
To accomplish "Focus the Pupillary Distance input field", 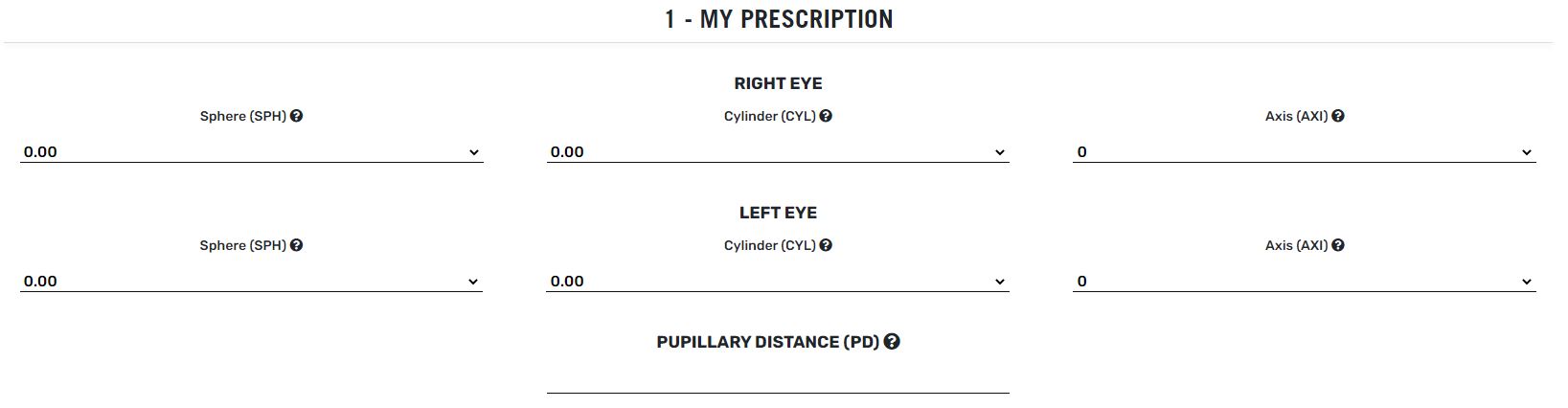I will click(x=778, y=380).
